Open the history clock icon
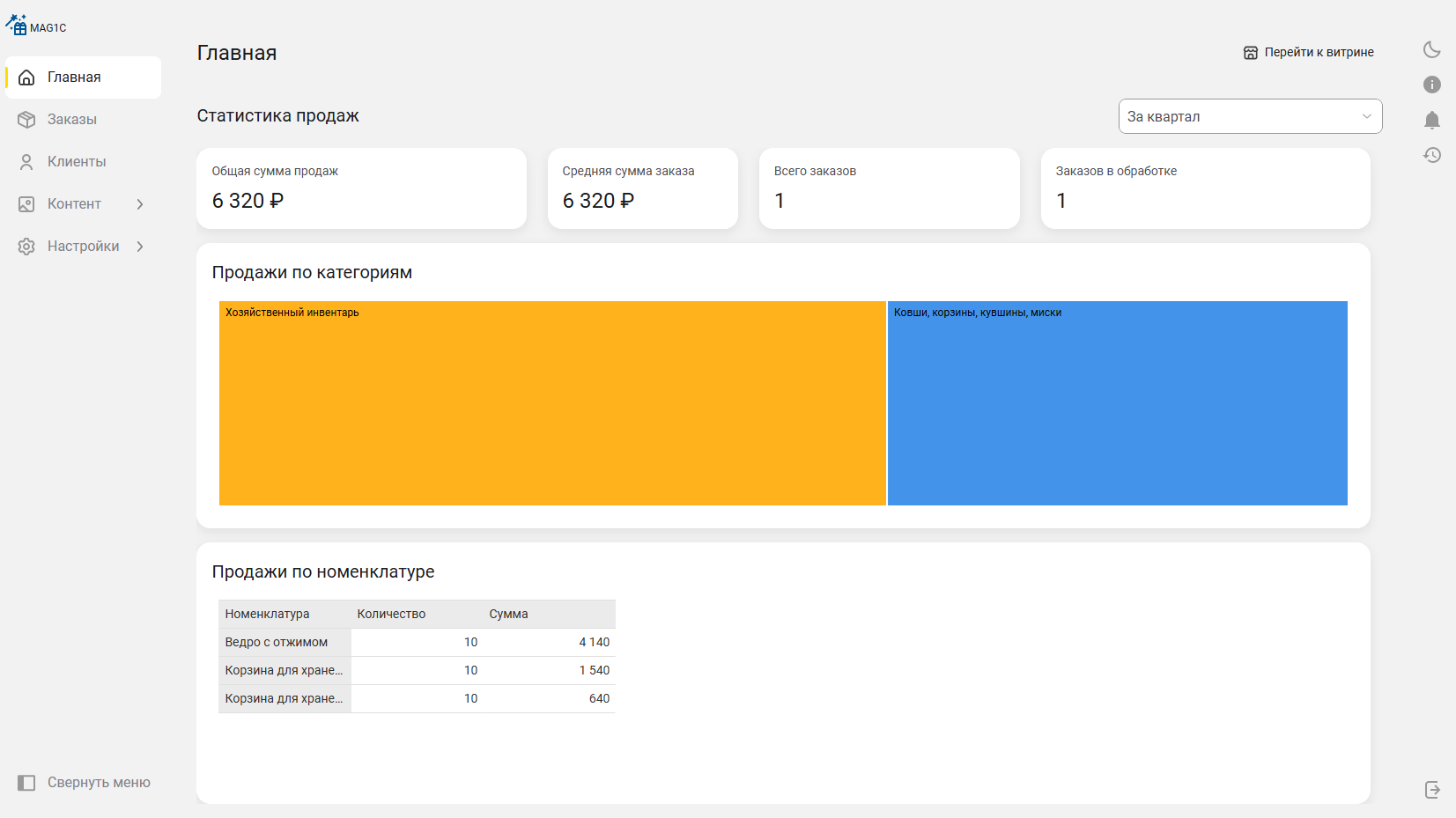 pos(1432,155)
